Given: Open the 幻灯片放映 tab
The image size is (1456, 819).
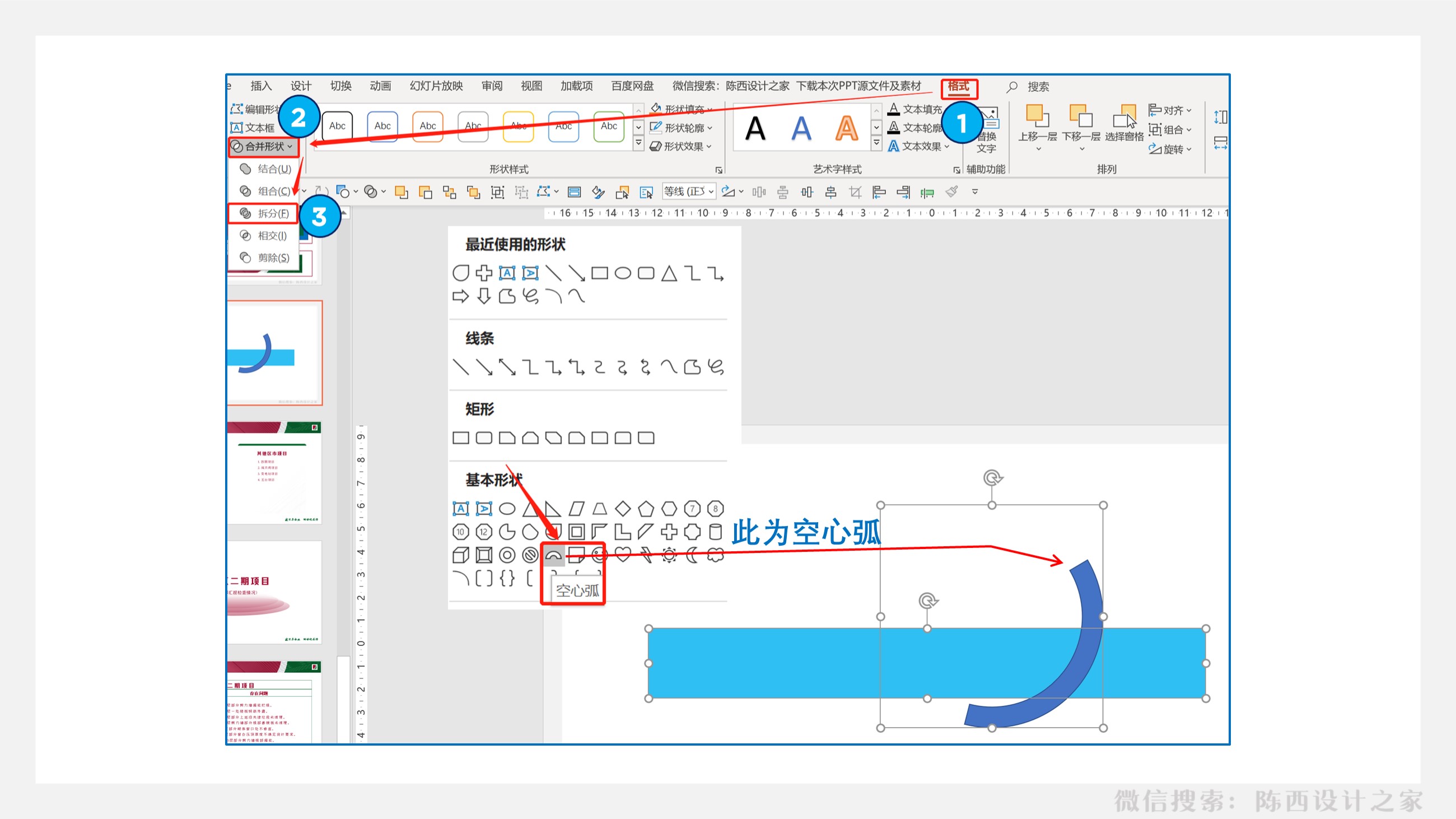Looking at the screenshot, I should click(436, 86).
